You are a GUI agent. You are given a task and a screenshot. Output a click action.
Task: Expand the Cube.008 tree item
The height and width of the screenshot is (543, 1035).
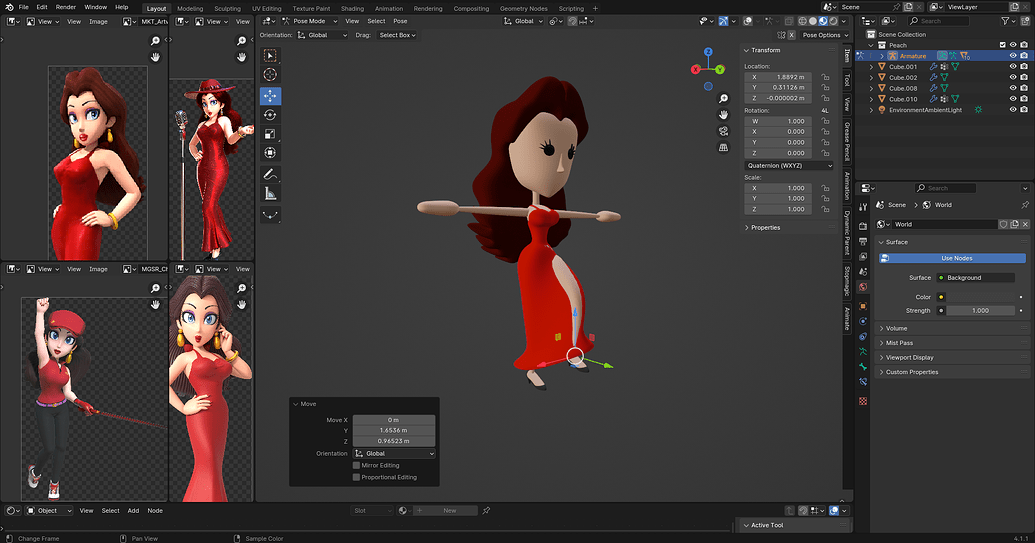coord(871,88)
